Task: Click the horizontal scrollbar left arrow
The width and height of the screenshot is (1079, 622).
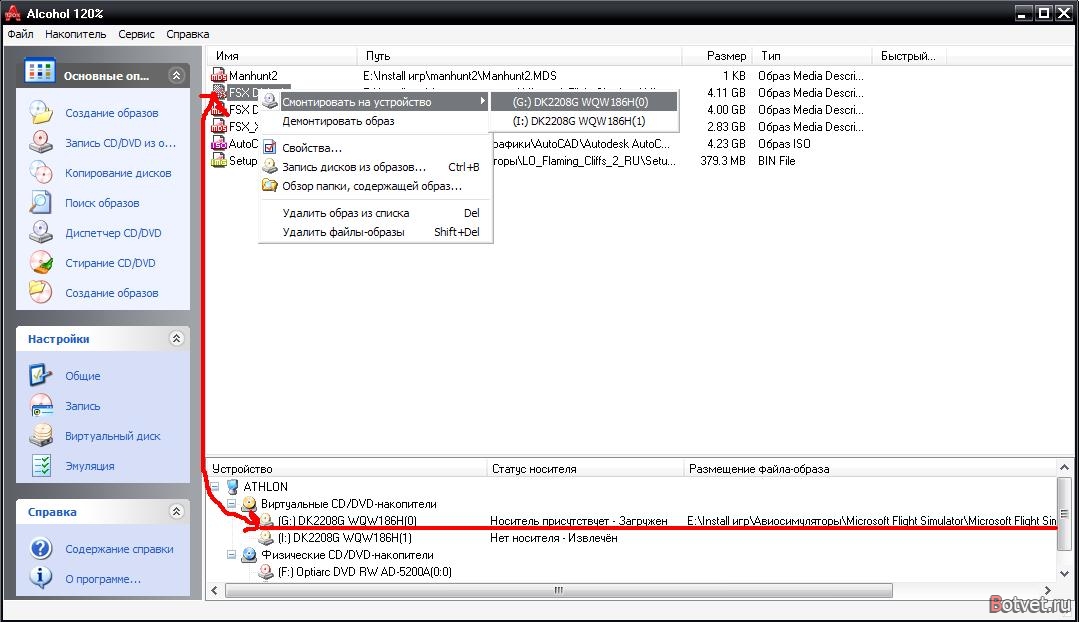Action: [x=215, y=590]
